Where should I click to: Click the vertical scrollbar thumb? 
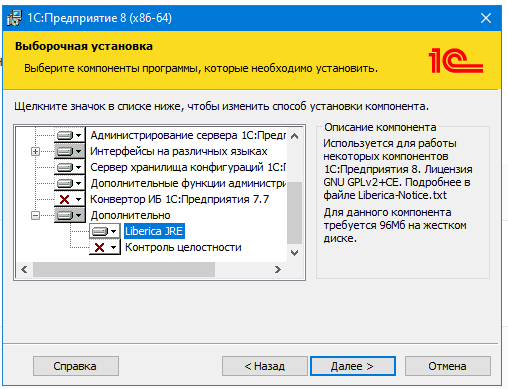tap(294, 213)
